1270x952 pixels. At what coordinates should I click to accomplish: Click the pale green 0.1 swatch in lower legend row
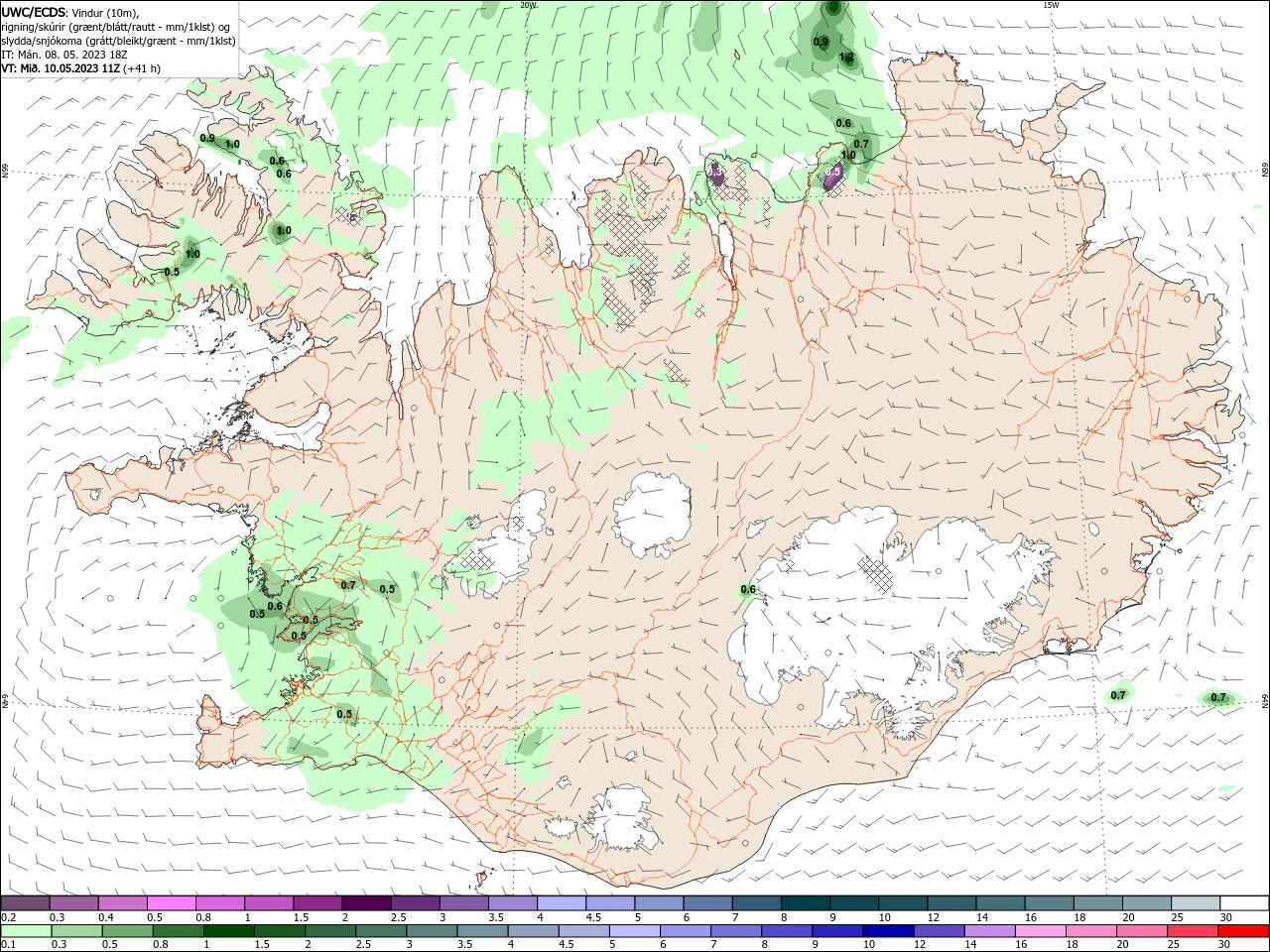tap(26, 931)
